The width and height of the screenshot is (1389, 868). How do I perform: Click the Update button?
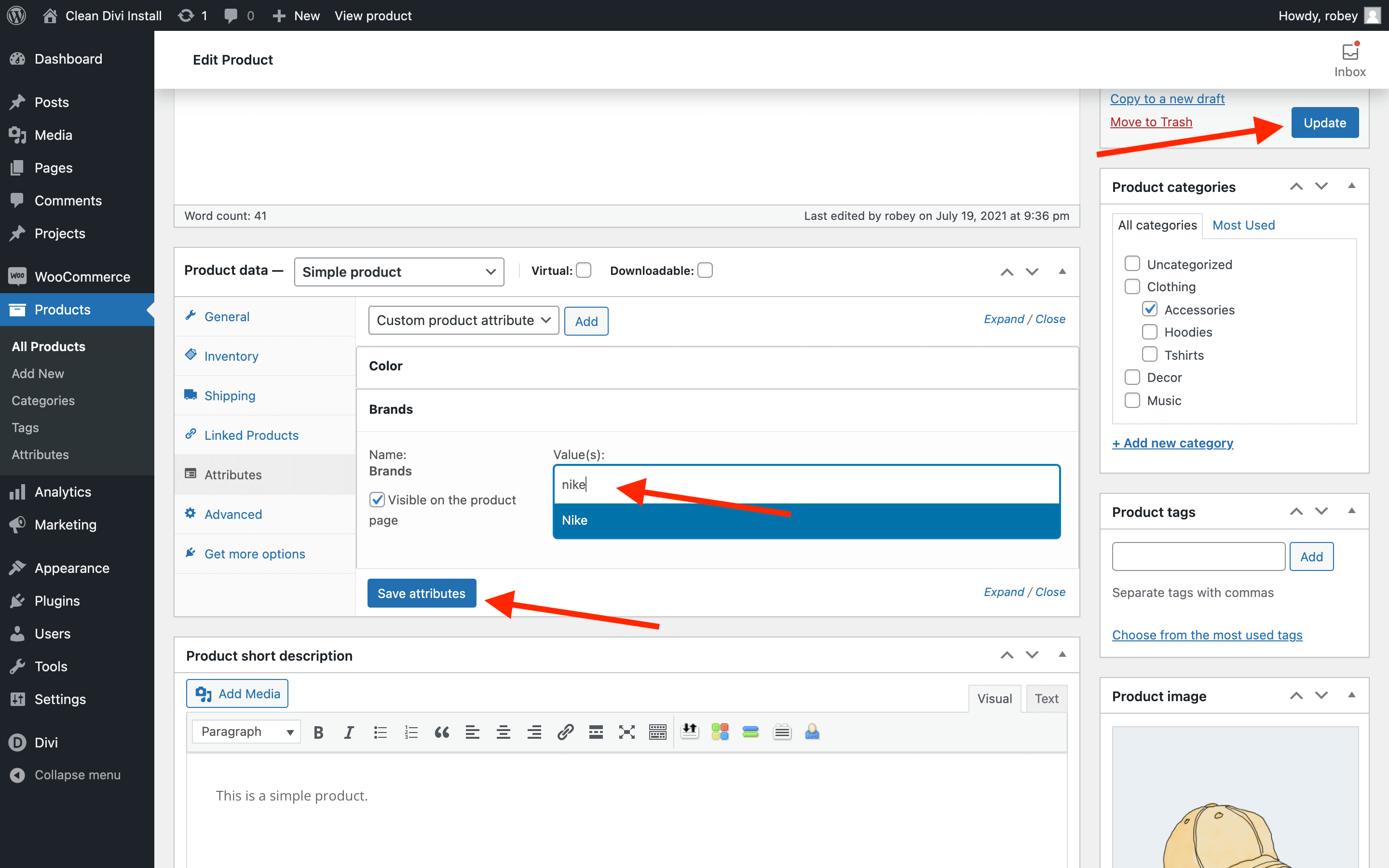1325,122
